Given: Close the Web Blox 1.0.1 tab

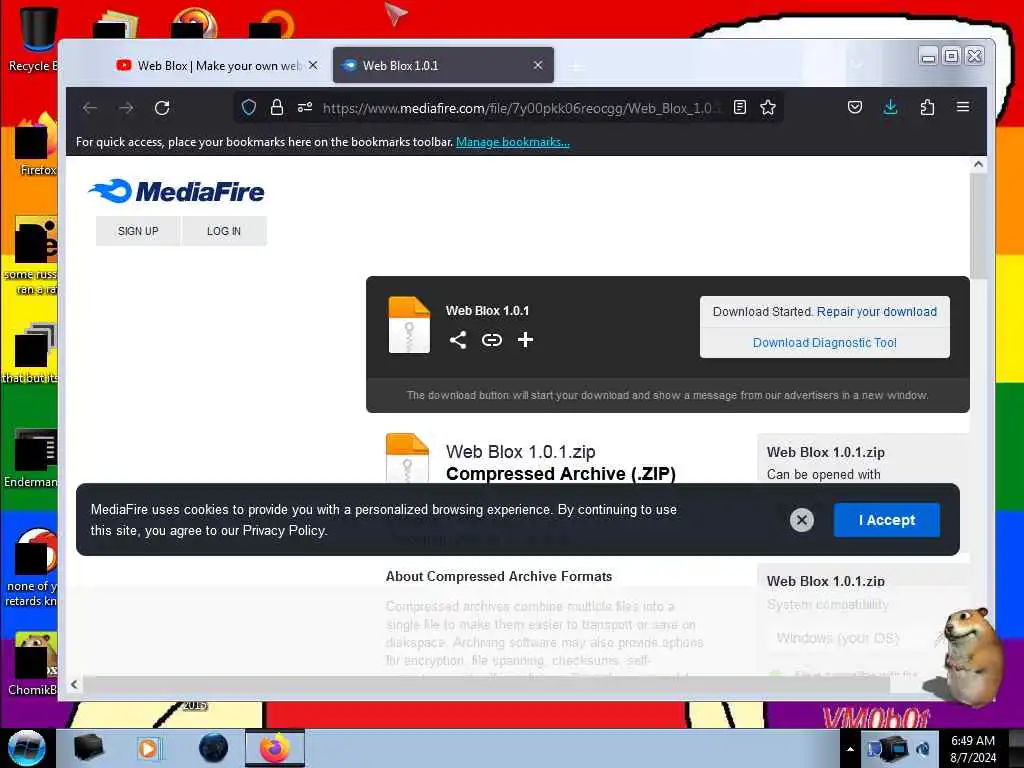Looking at the screenshot, I should coord(538,65).
